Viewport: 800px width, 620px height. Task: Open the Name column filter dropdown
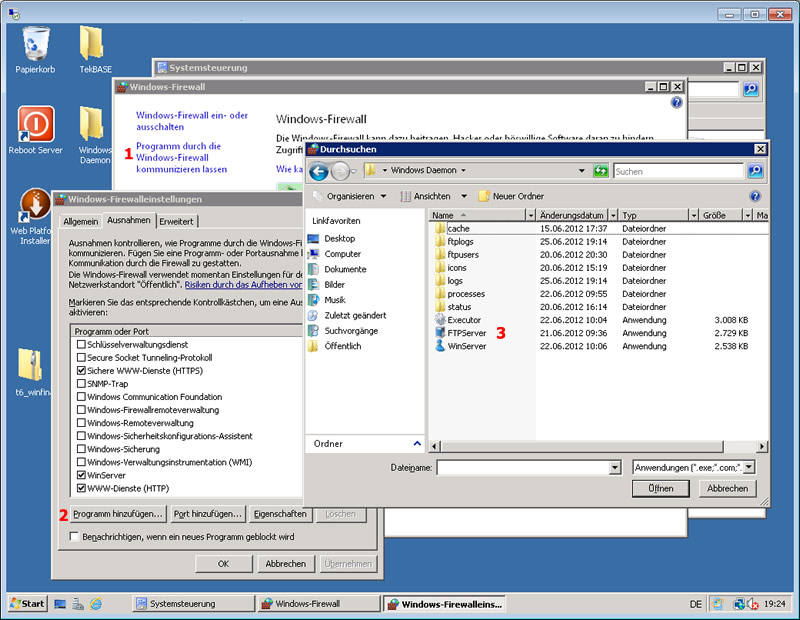tap(531, 215)
